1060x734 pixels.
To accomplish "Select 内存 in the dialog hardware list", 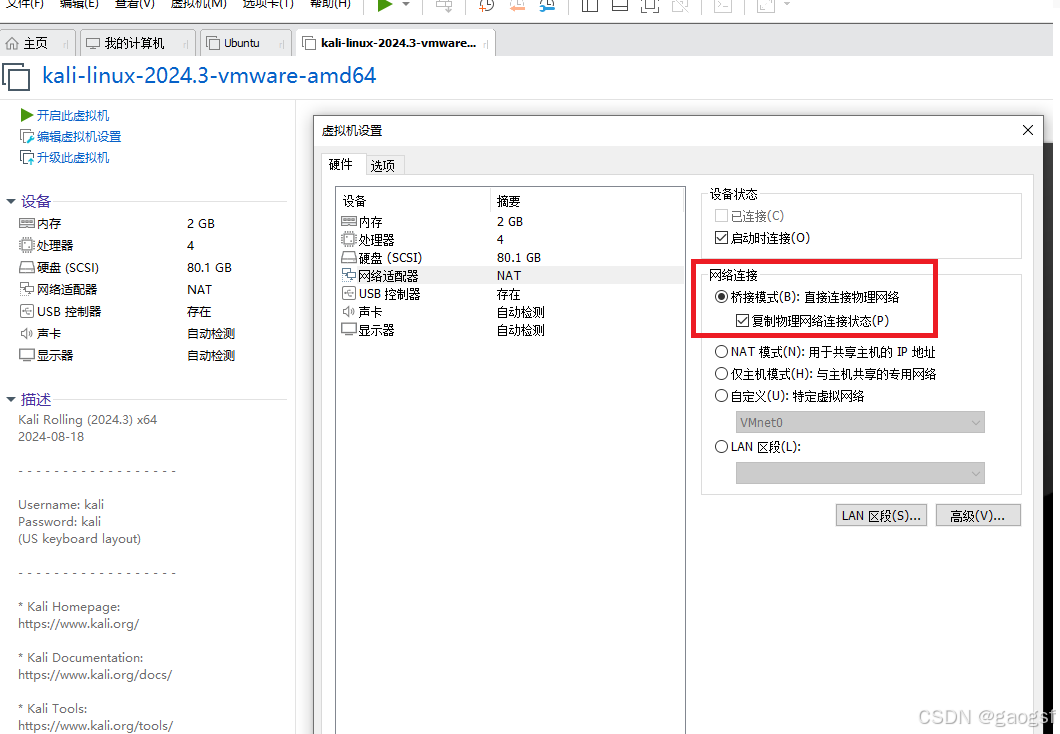I will pos(512,222).
